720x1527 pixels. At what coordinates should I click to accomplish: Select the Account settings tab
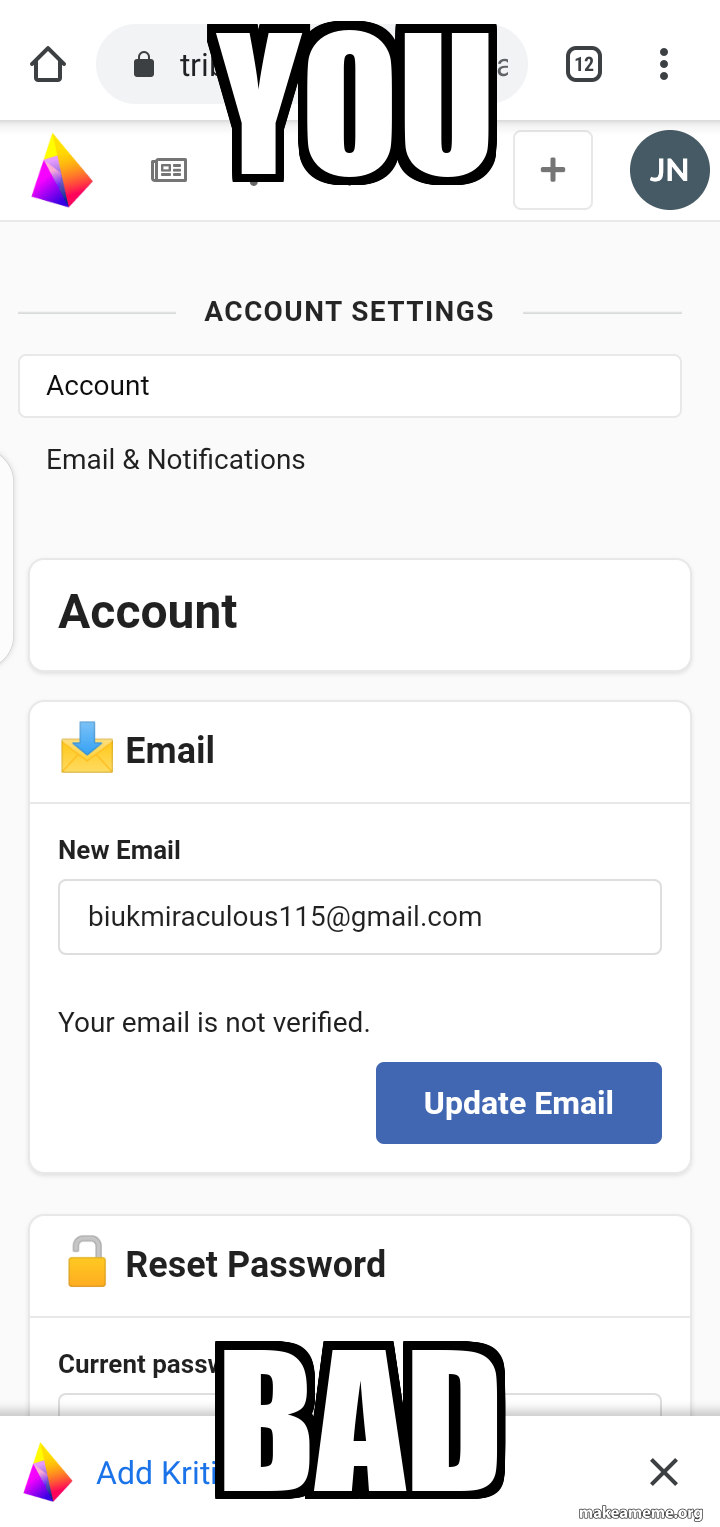tap(349, 386)
